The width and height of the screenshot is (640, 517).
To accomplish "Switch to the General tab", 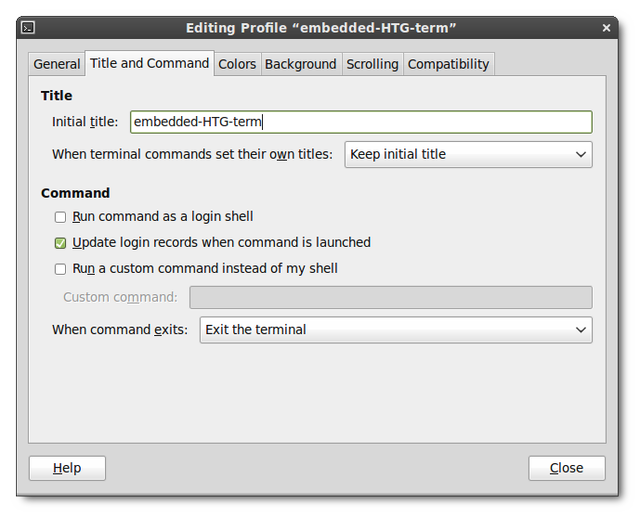I will tap(57, 64).
